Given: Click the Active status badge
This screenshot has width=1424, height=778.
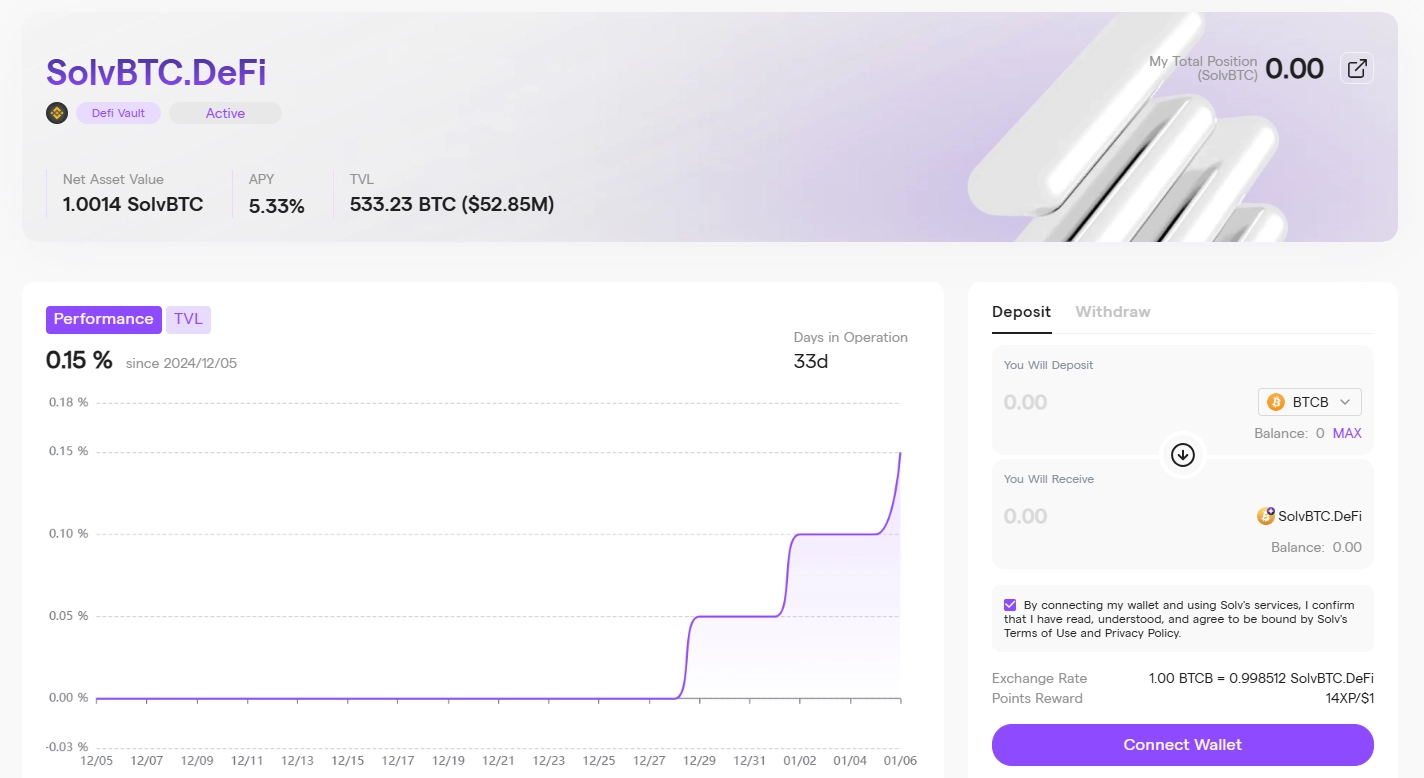Looking at the screenshot, I should pos(225,113).
